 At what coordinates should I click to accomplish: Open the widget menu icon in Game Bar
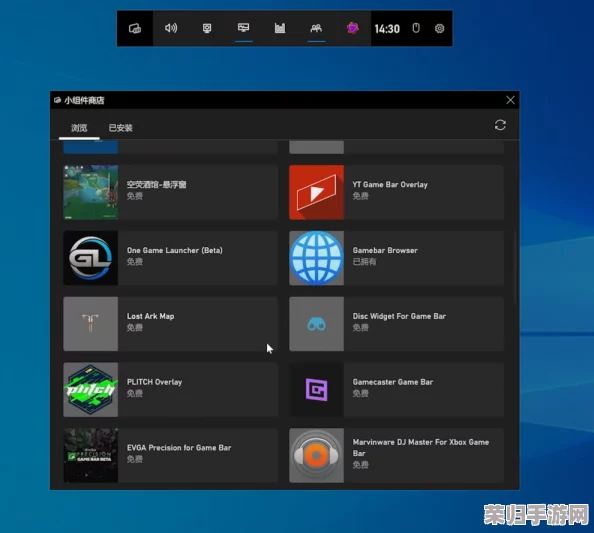tap(135, 28)
